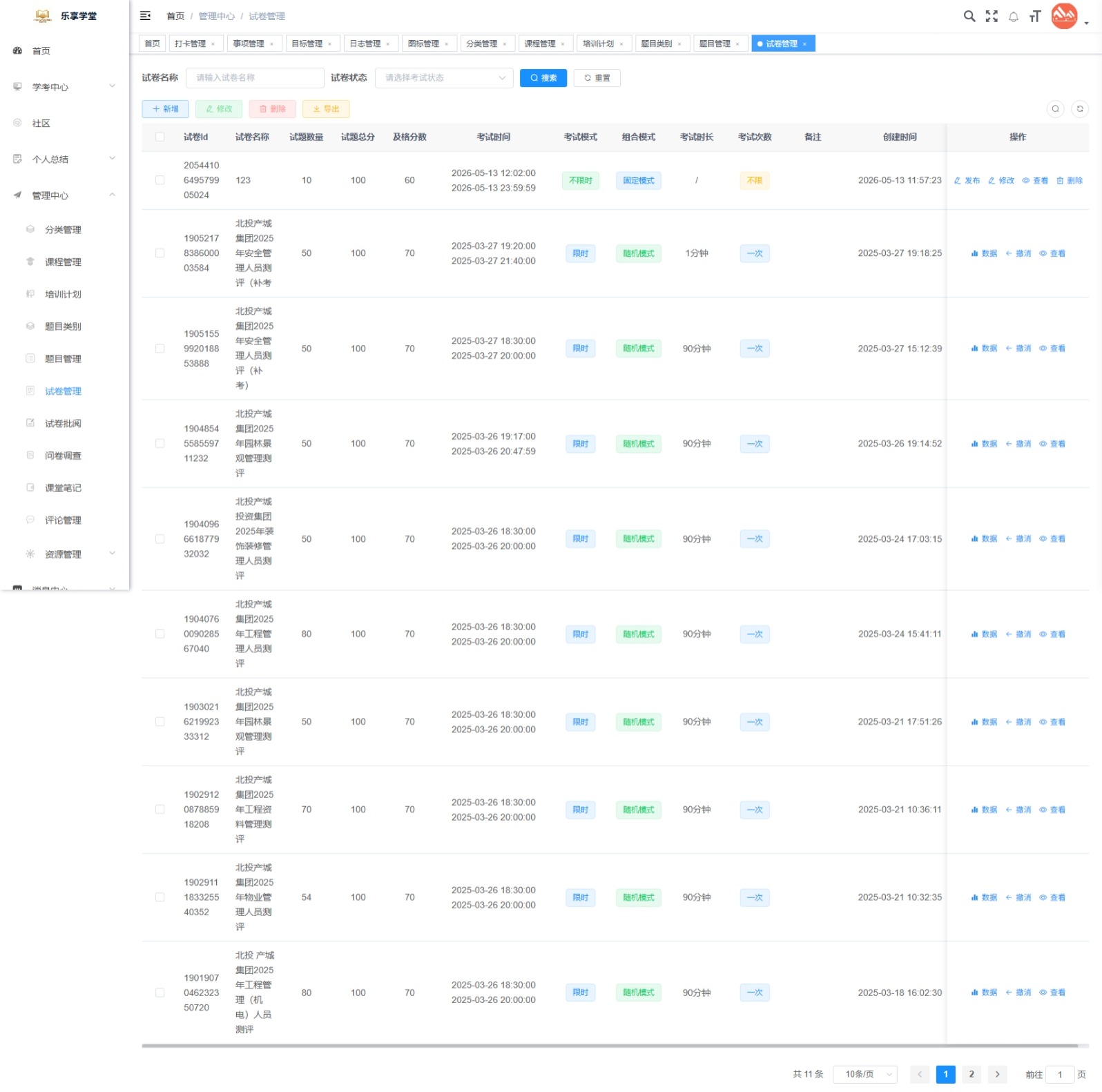Toggle fullscreen mode icon in header
Image resolution: width=1102 pixels, height=1092 pixels.
tap(992, 16)
